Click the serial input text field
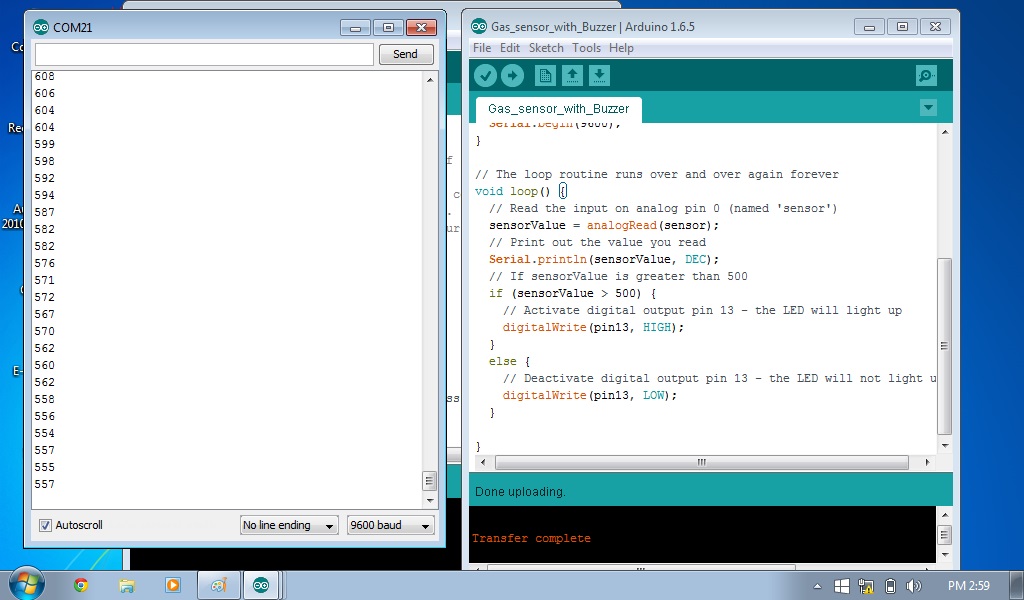The image size is (1024, 600). coord(204,54)
